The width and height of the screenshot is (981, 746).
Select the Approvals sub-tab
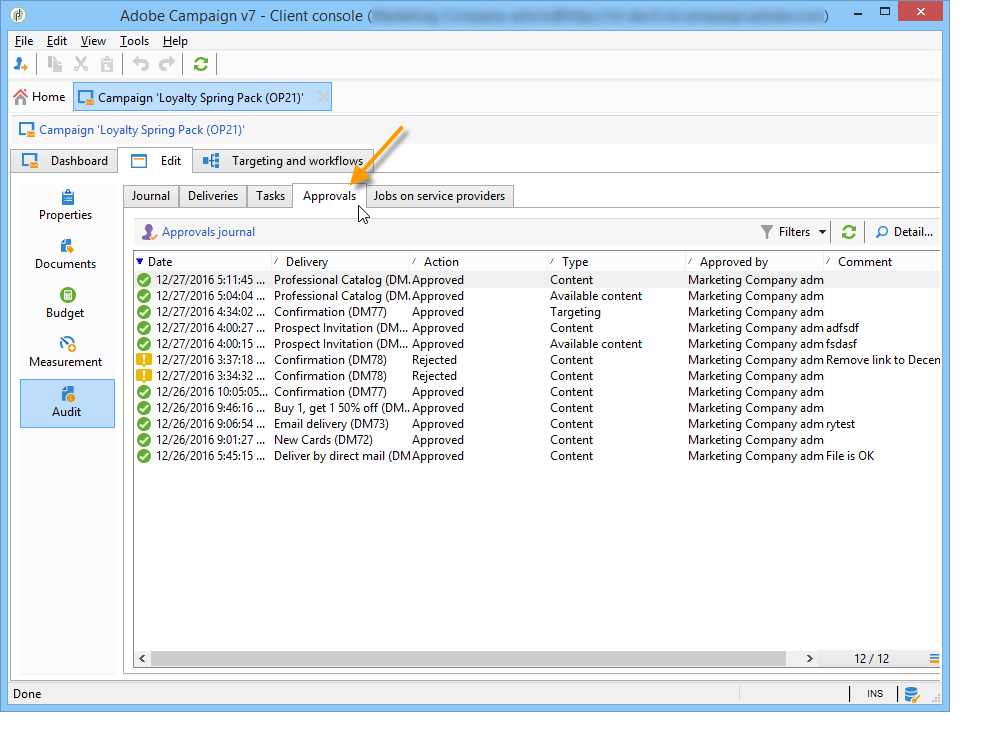click(x=329, y=196)
